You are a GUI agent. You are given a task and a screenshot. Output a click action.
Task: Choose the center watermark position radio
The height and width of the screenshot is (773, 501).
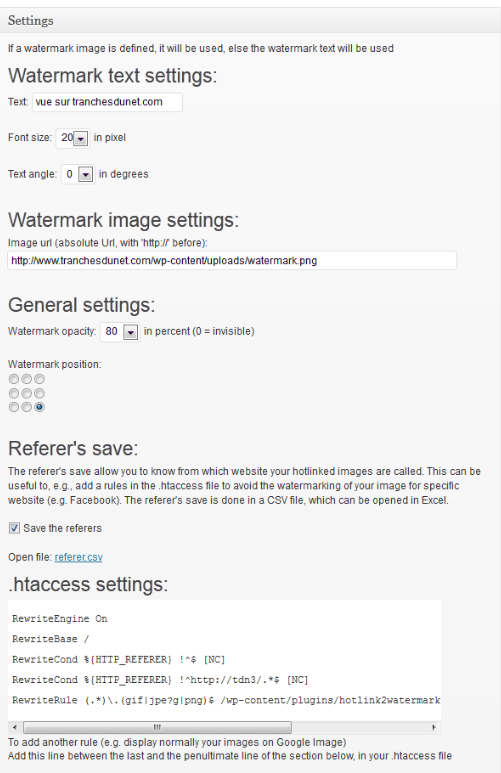coord(27,393)
